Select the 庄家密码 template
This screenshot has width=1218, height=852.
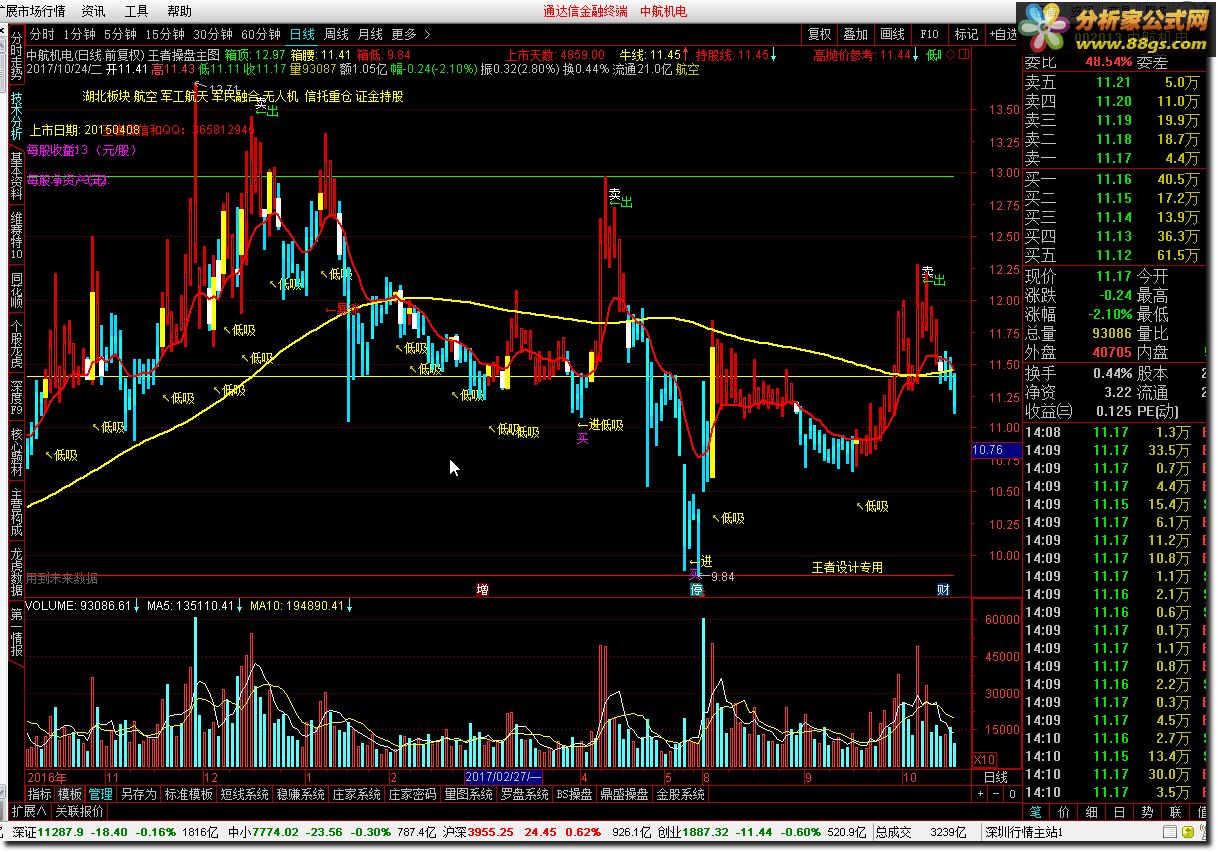click(x=412, y=795)
